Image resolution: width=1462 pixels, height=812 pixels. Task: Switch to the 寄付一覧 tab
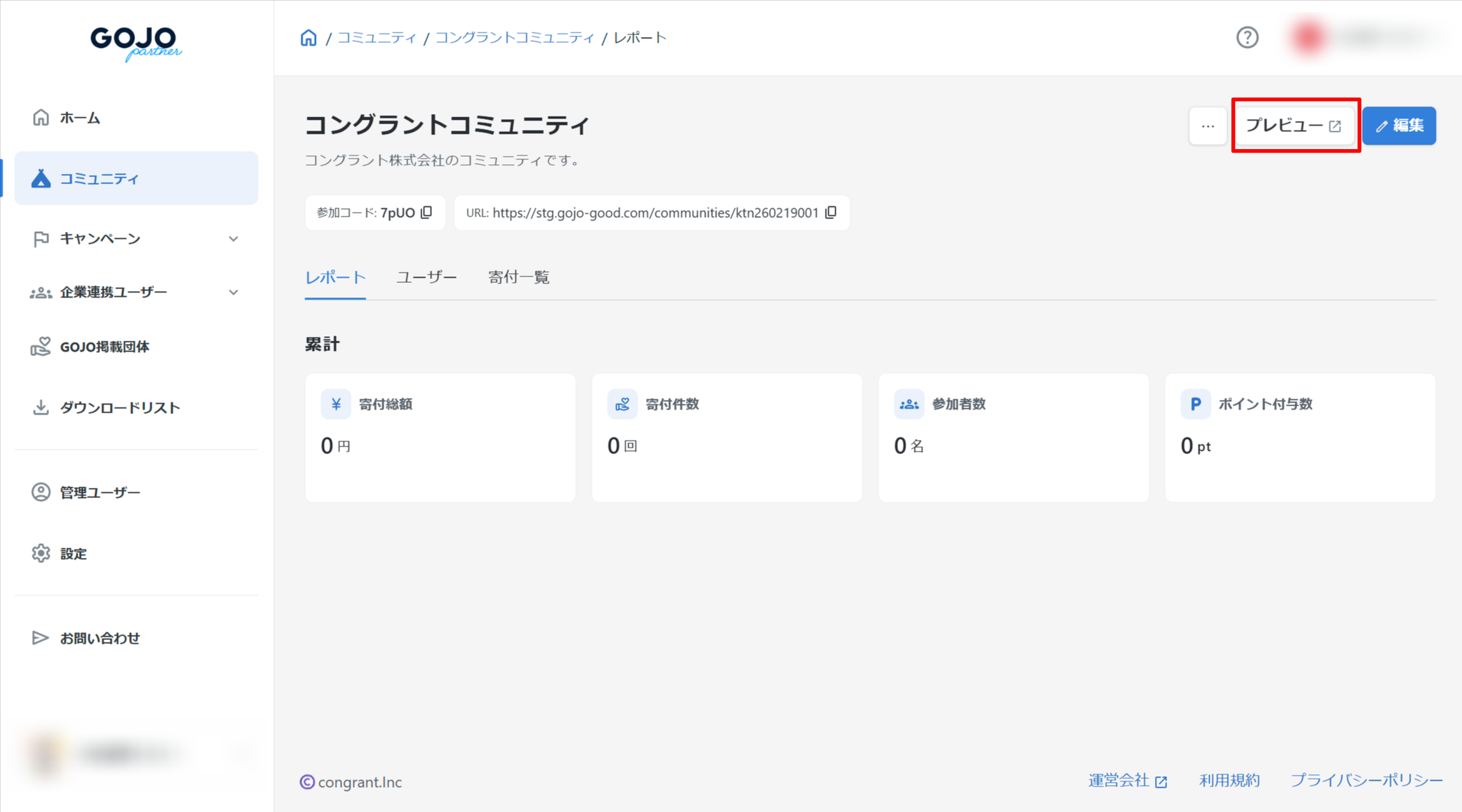pyautogui.click(x=518, y=278)
